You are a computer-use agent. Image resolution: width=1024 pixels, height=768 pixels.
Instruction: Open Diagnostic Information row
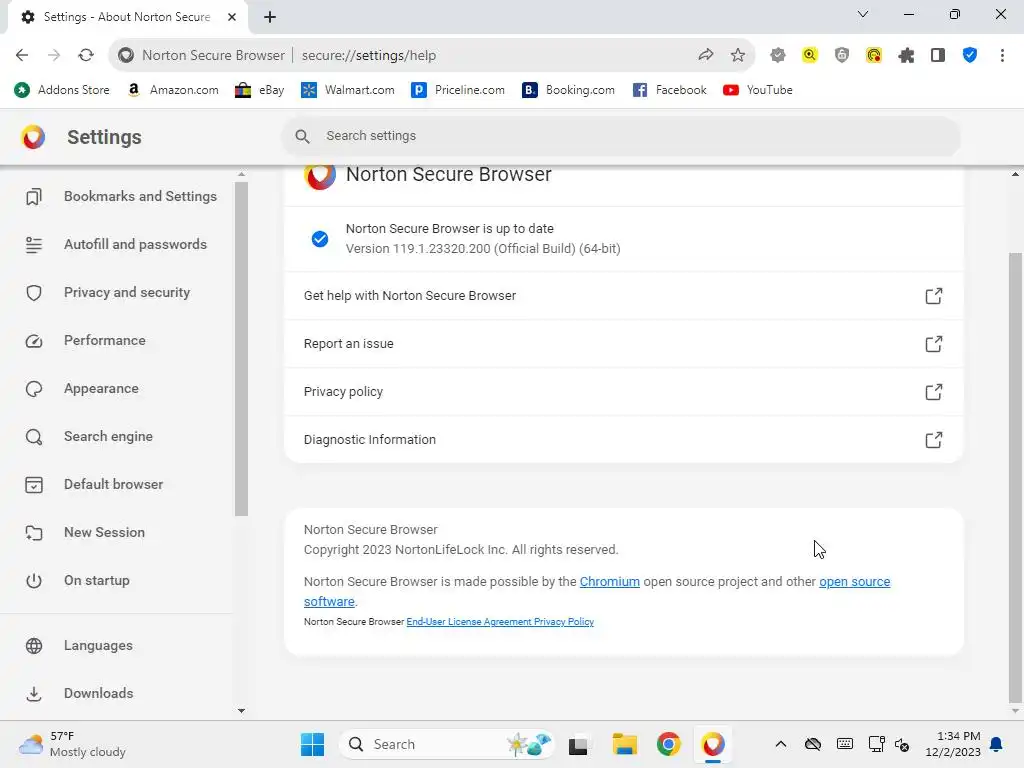click(624, 440)
